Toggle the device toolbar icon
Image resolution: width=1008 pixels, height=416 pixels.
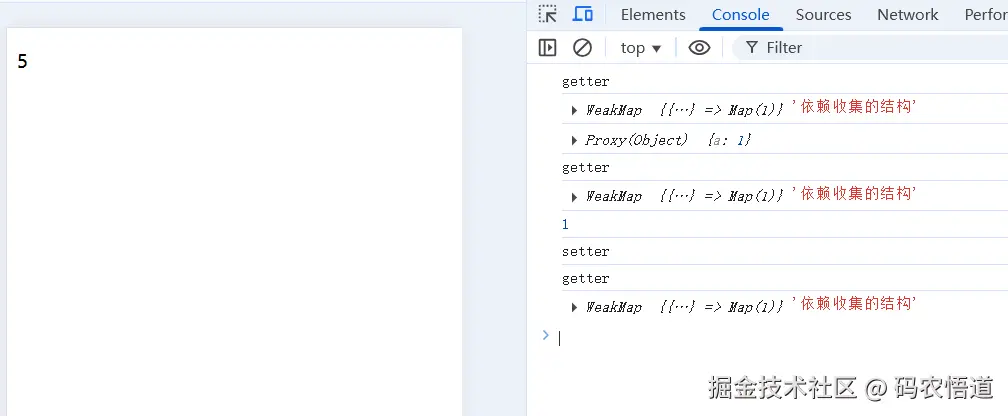point(582,14)
